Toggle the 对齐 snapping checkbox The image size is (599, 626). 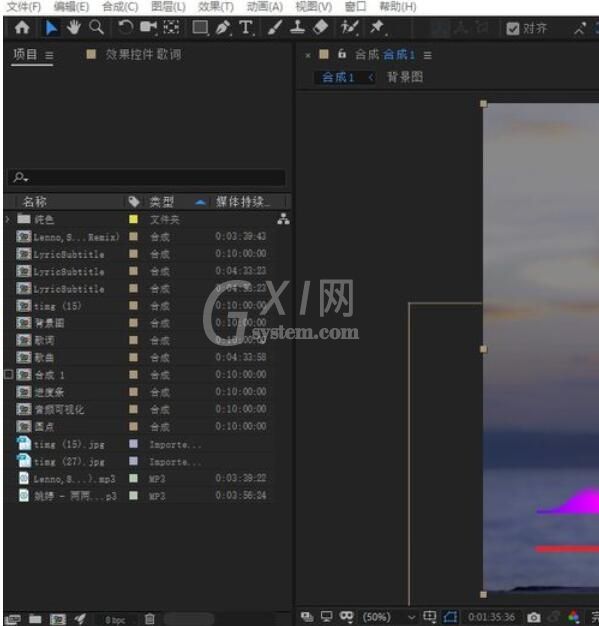point(512,28)
